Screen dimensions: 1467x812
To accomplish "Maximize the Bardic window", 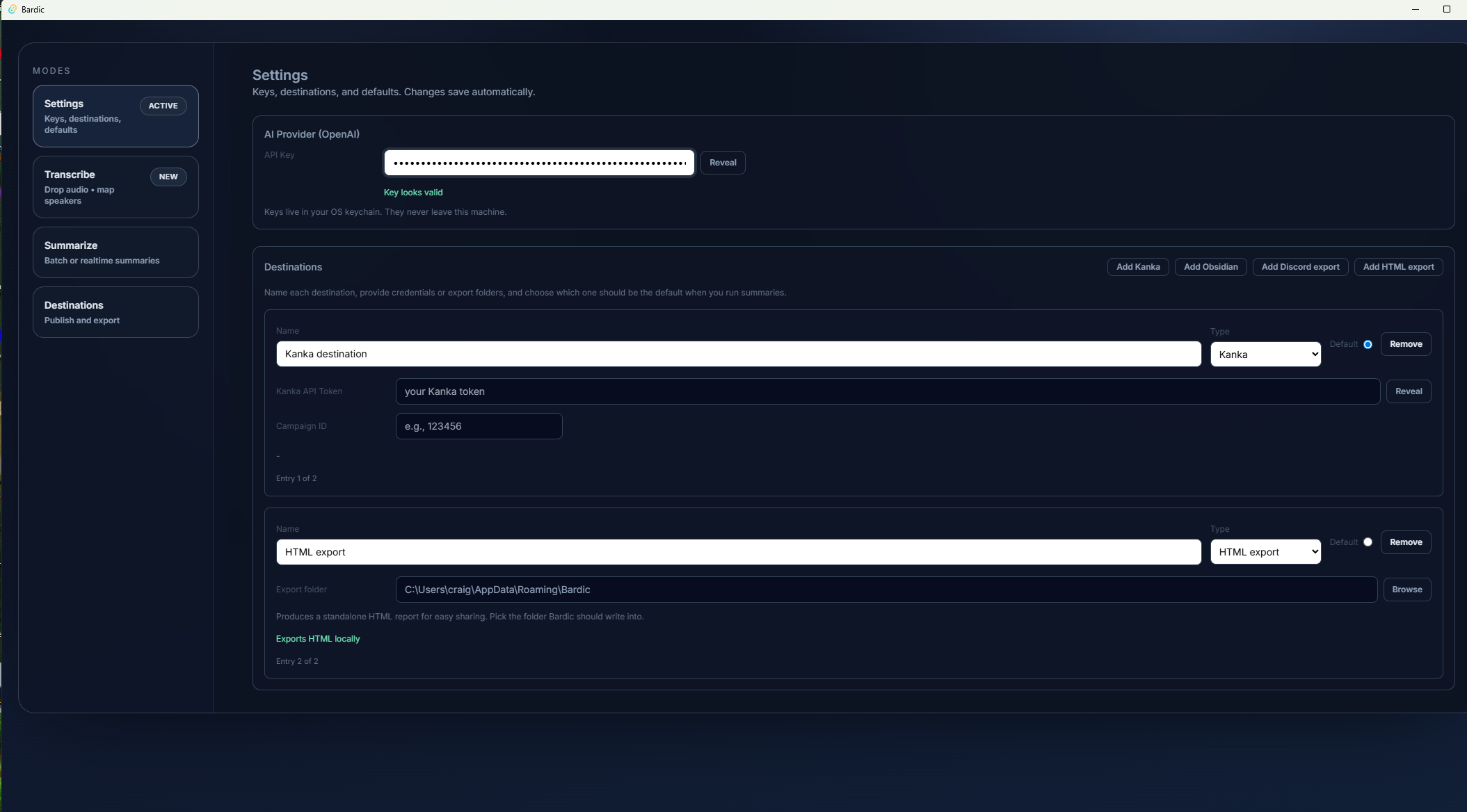I will [1446, 9].
